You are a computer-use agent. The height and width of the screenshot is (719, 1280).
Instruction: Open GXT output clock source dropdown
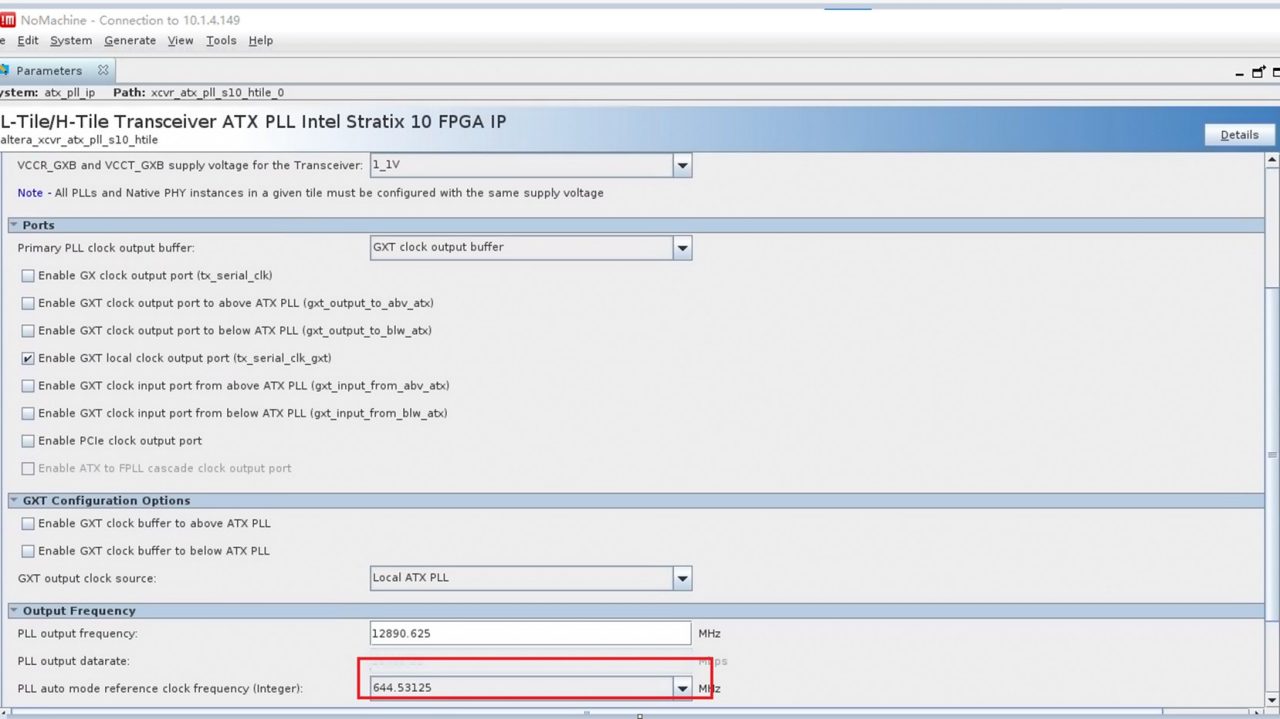coord(682,578)
